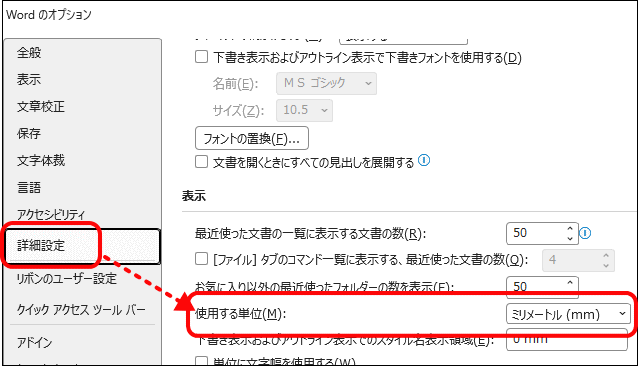Screen dimensions: 638x366
Task: Click the style area width field
Action: click(567, 340)
